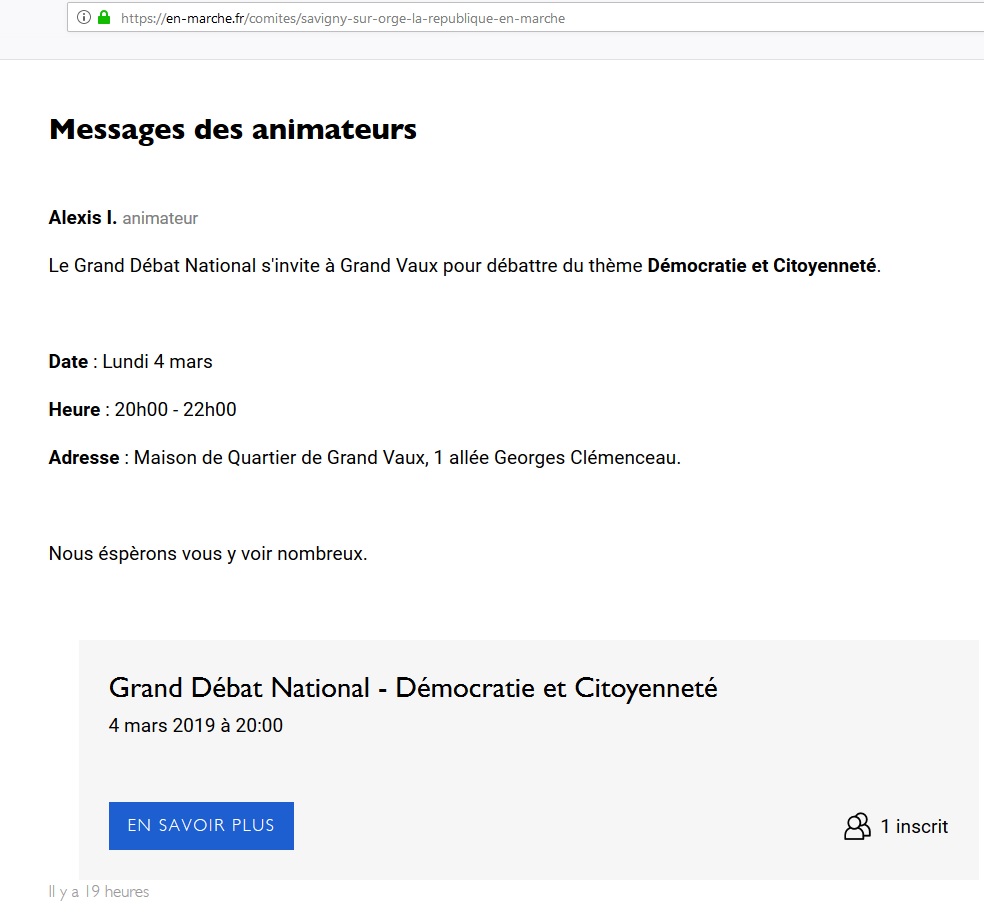Click the Adresse line with Maison de Quartier
Viewport: 984px width, 913px height.
point(363,457)
